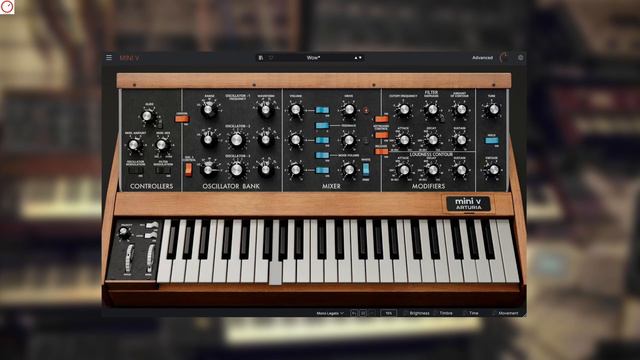Click the Feedback volume knob in Mixer
Image resolution: width=640 pixels, height=360 pixels.
349,140
